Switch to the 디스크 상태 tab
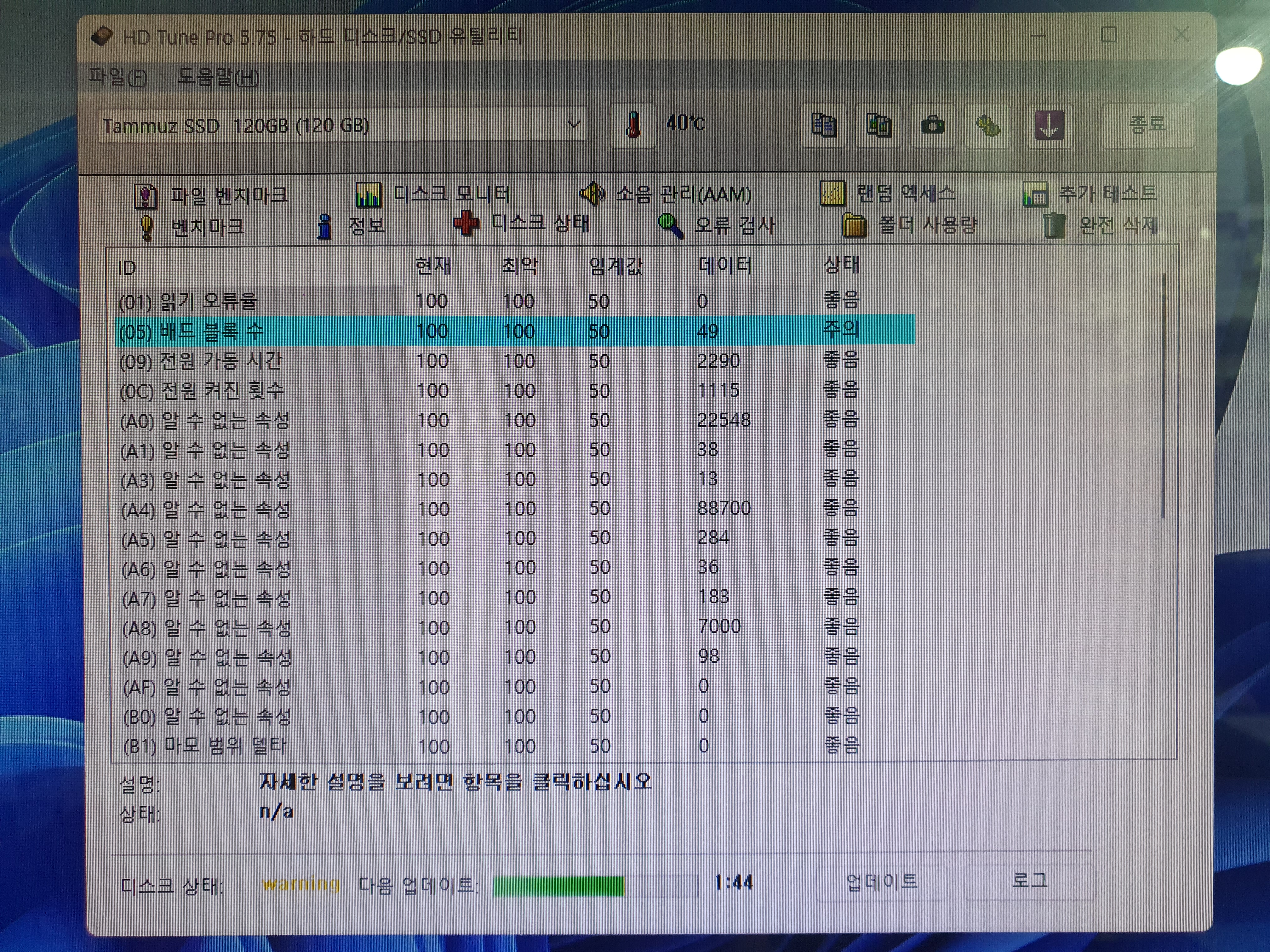 (x=521, y=224)
